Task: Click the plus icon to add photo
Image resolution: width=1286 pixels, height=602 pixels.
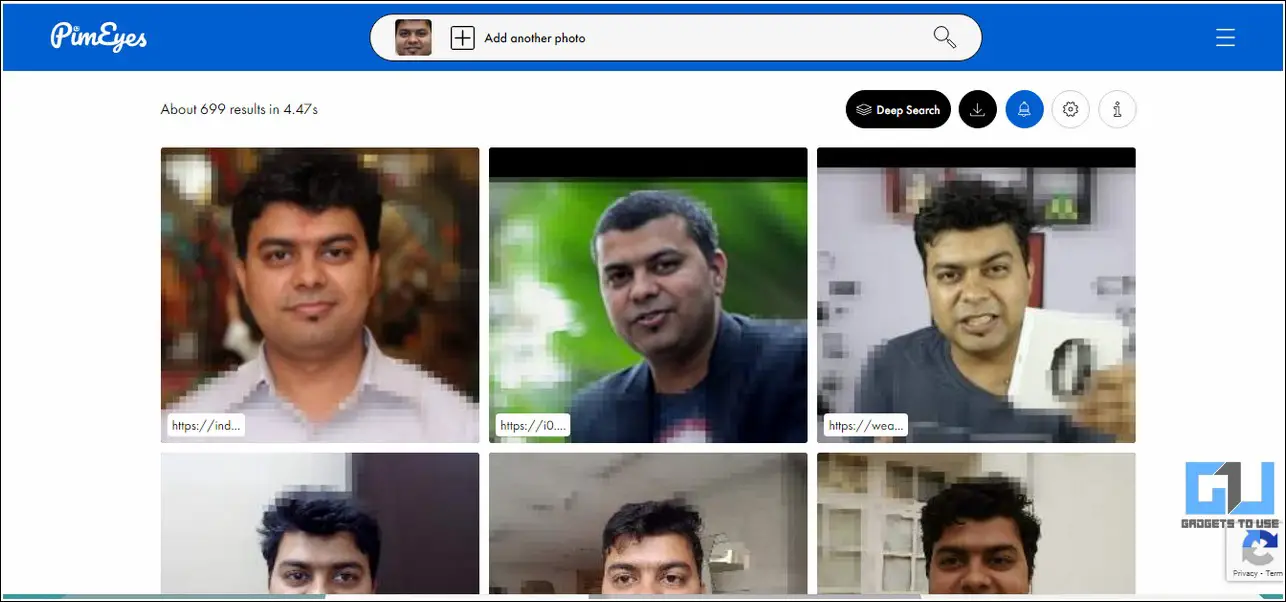Action: [462, 38]
